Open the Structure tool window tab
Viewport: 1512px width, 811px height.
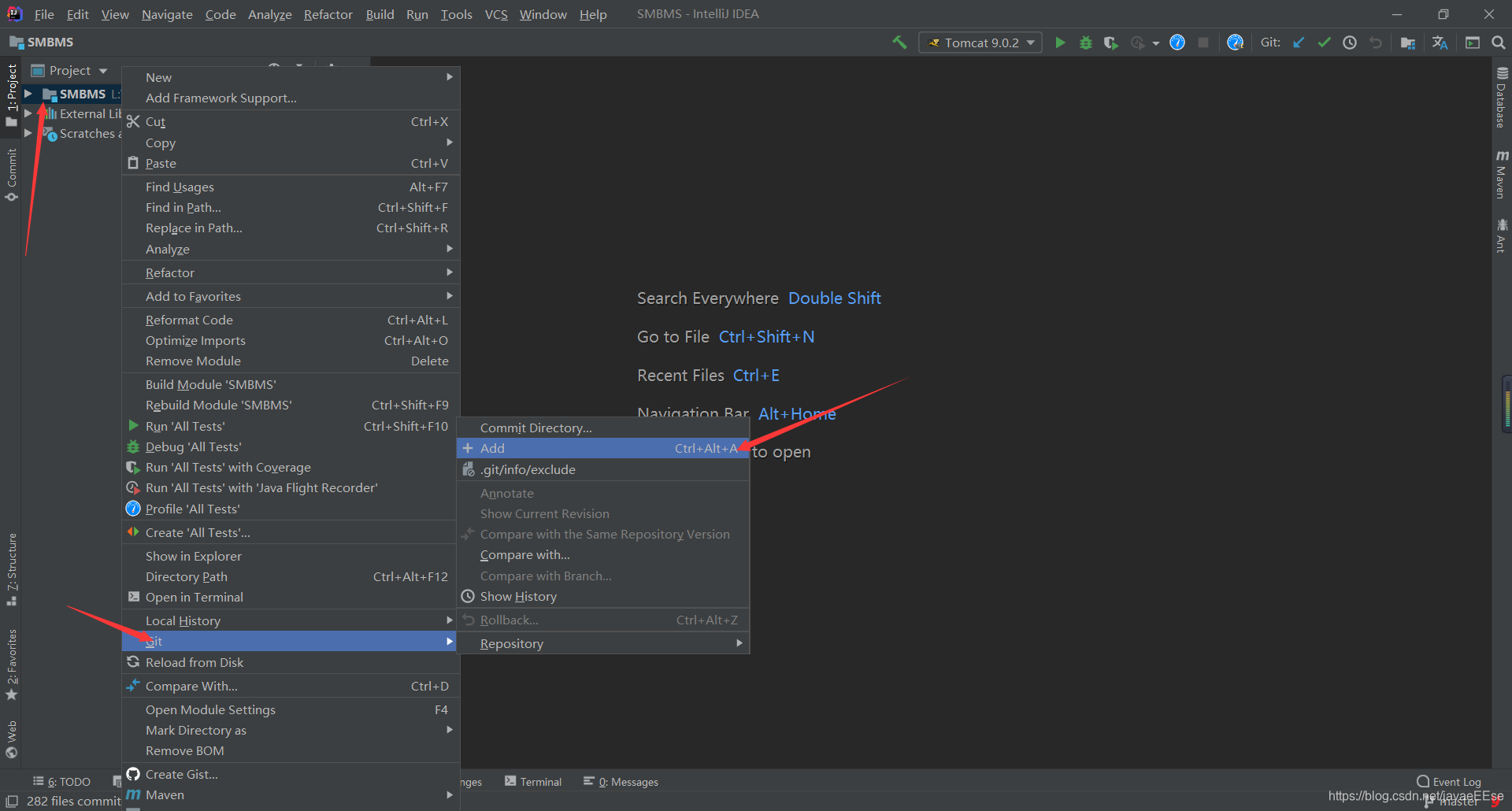[x=12, y=569]
